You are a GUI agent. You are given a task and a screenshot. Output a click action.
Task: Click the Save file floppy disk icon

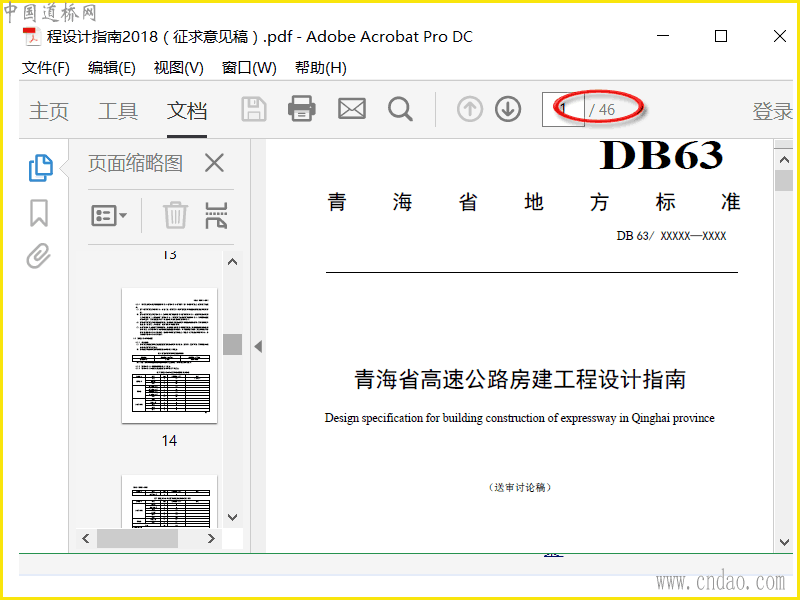[254, 109]
